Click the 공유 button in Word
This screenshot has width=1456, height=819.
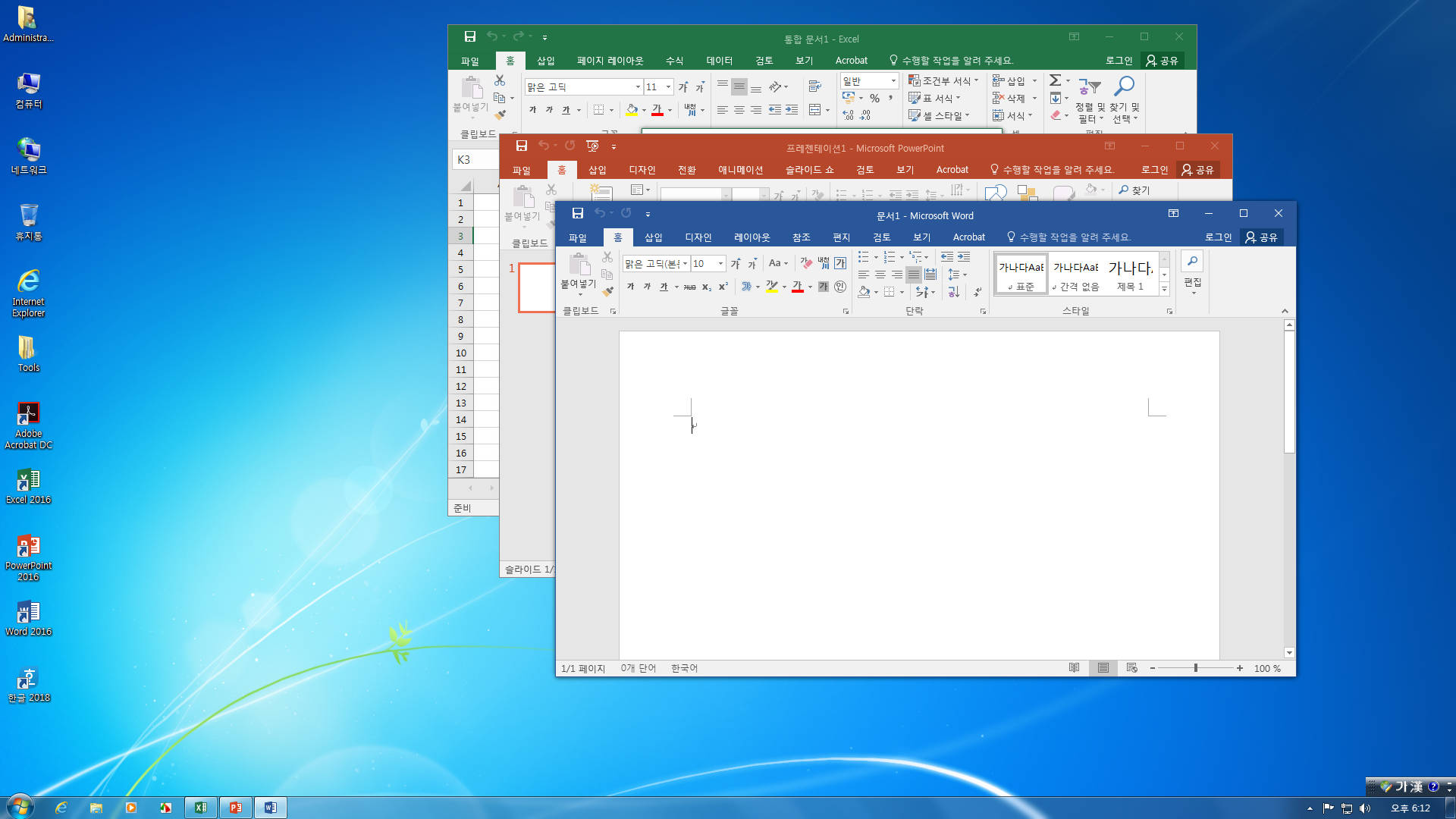click(x=1262, y=237)
